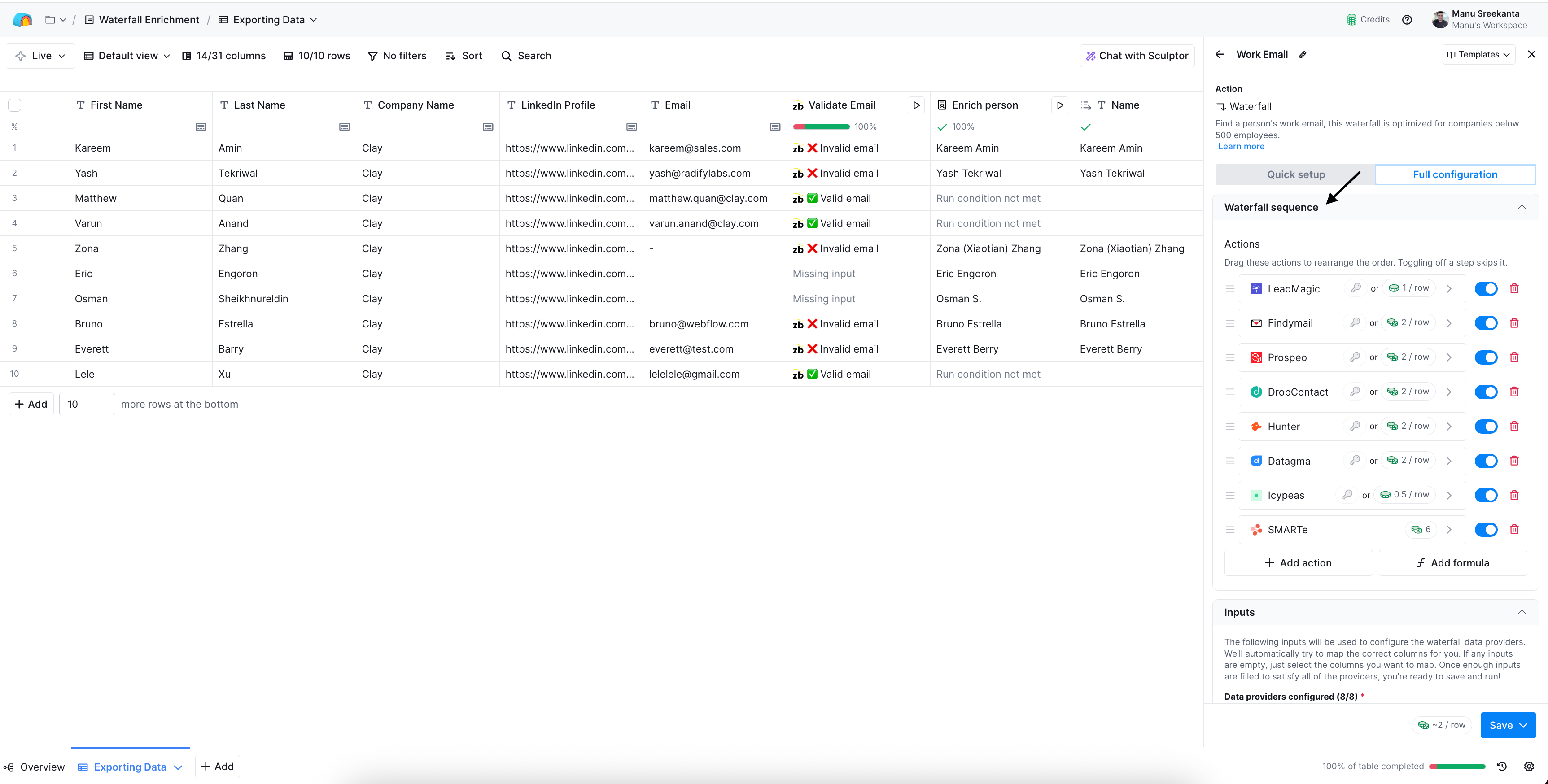Toggle off the Hunter waterfall step
The image size is (1548, 784).
point(1486,427)
